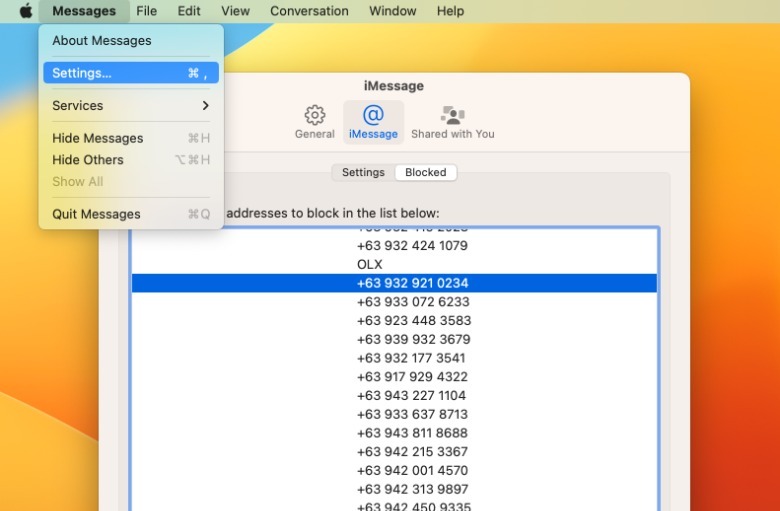This screenshot has width=780, height=511.
Task: Choose Hide Others menu entry
Action: 88,160
